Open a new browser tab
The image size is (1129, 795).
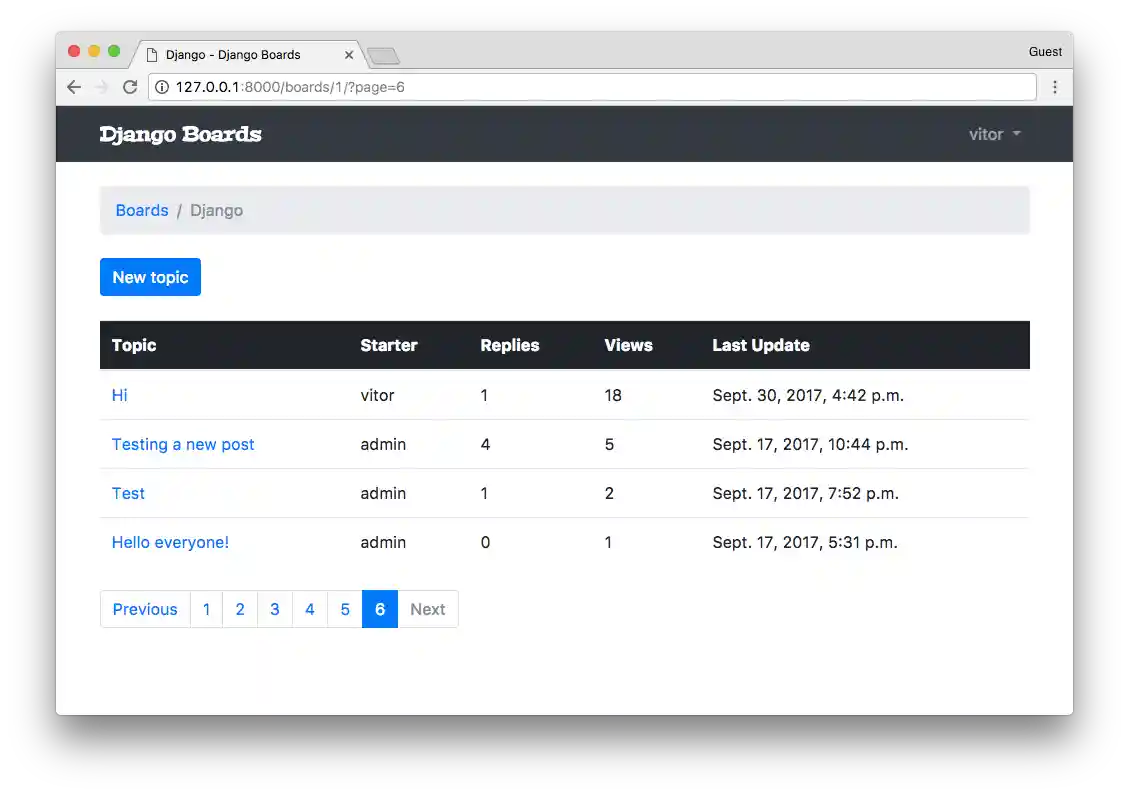coord(383,55)
